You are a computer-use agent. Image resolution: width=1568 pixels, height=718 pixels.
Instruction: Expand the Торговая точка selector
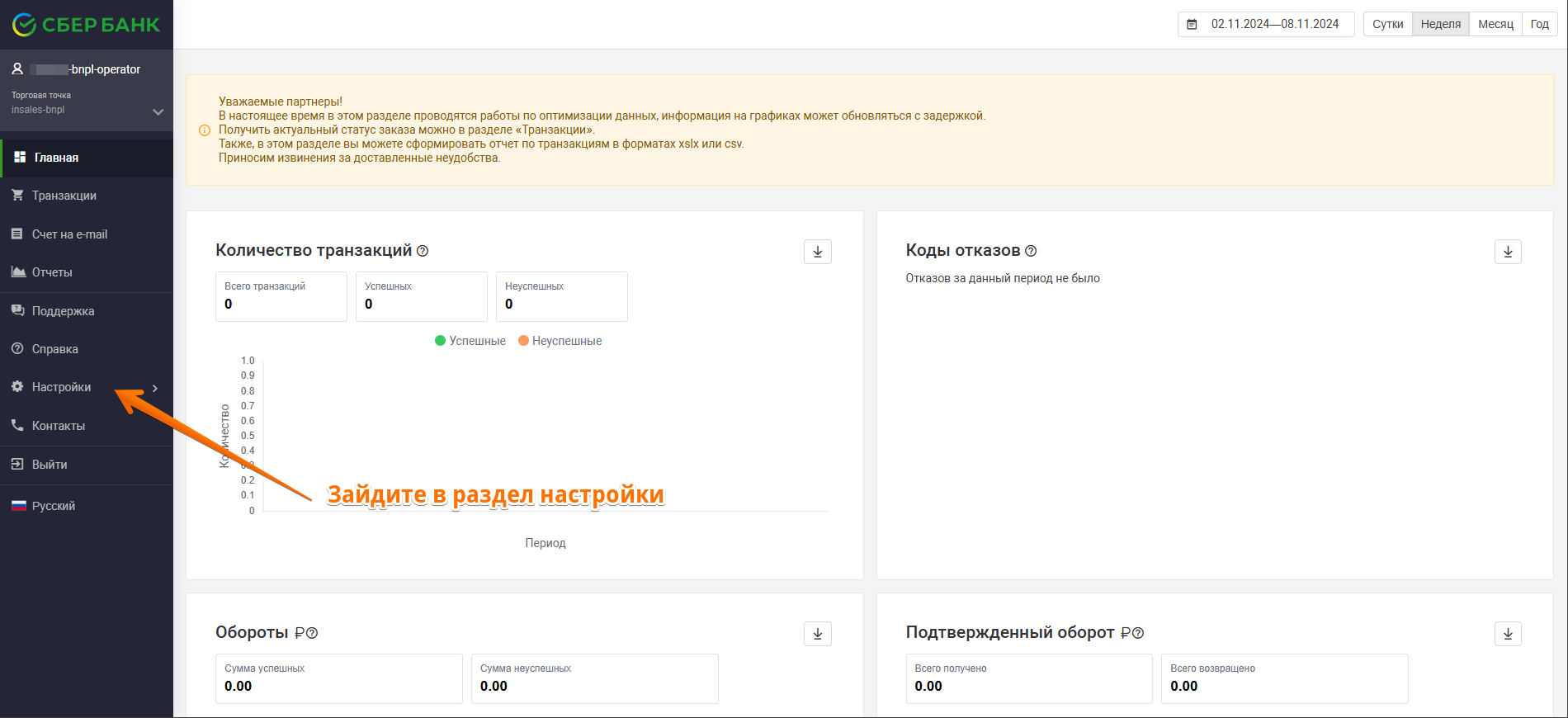point(158,111)
